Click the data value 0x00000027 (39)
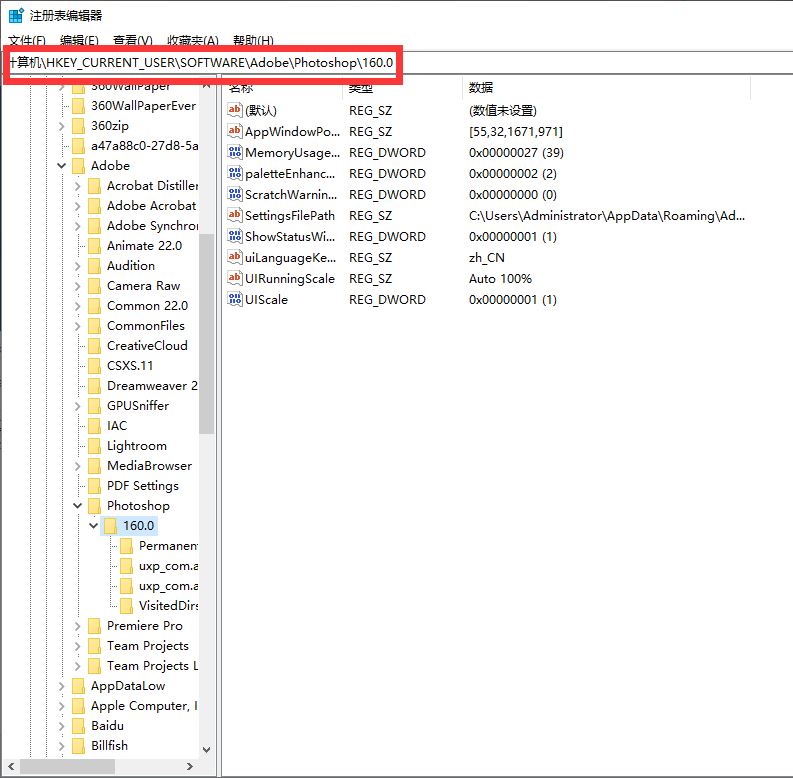This screenshot has width=793, height=778. 516,153
